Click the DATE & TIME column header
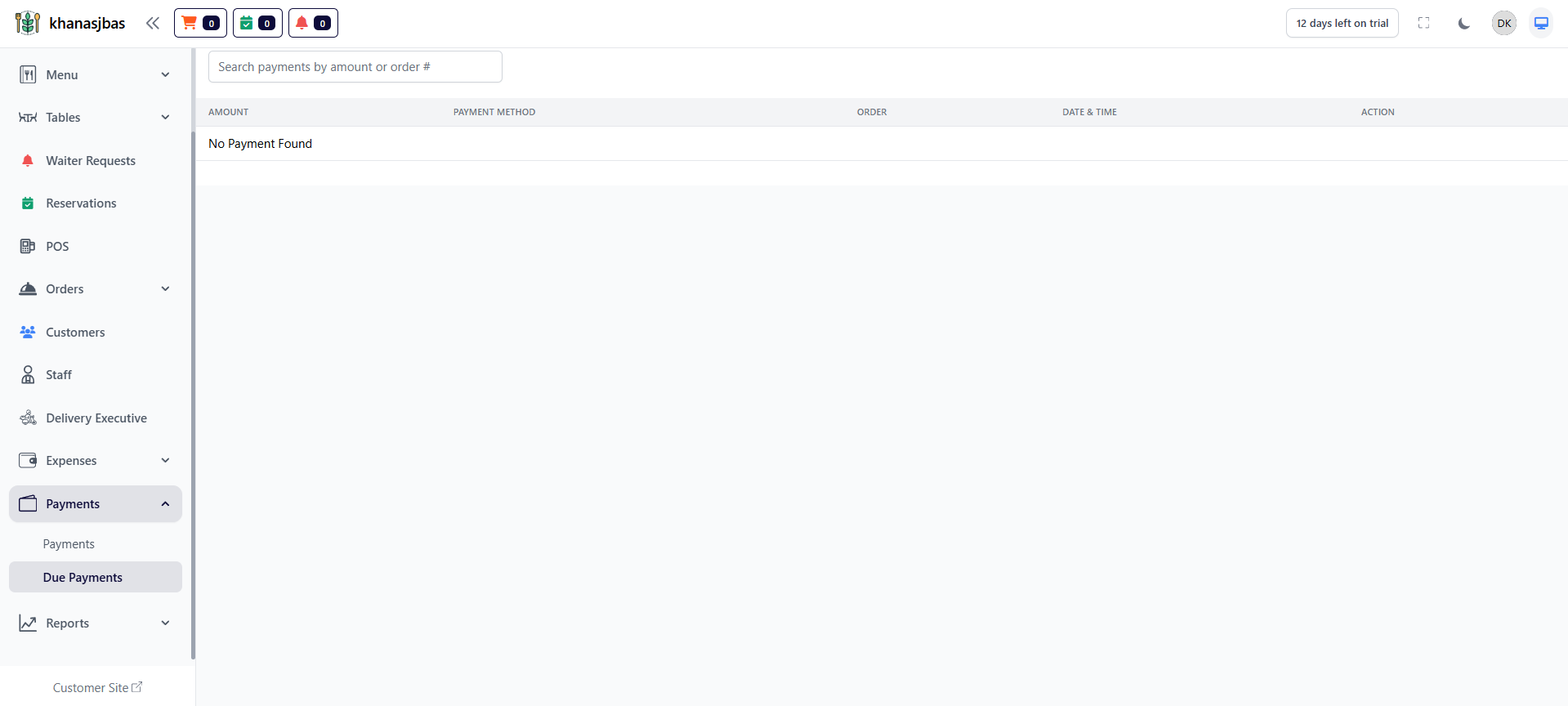The height and width of the screenshot is (706, 1568). click(x=1089, y=112)
